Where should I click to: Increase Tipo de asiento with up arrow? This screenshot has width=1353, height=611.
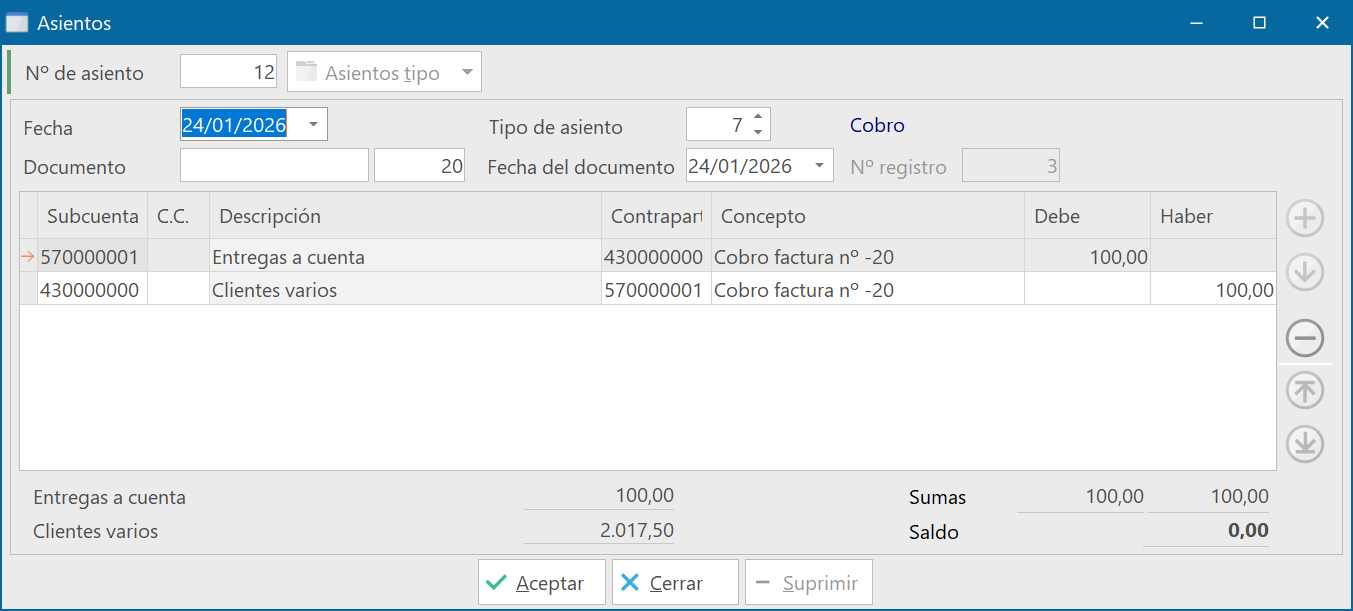(x=758, y=118)
